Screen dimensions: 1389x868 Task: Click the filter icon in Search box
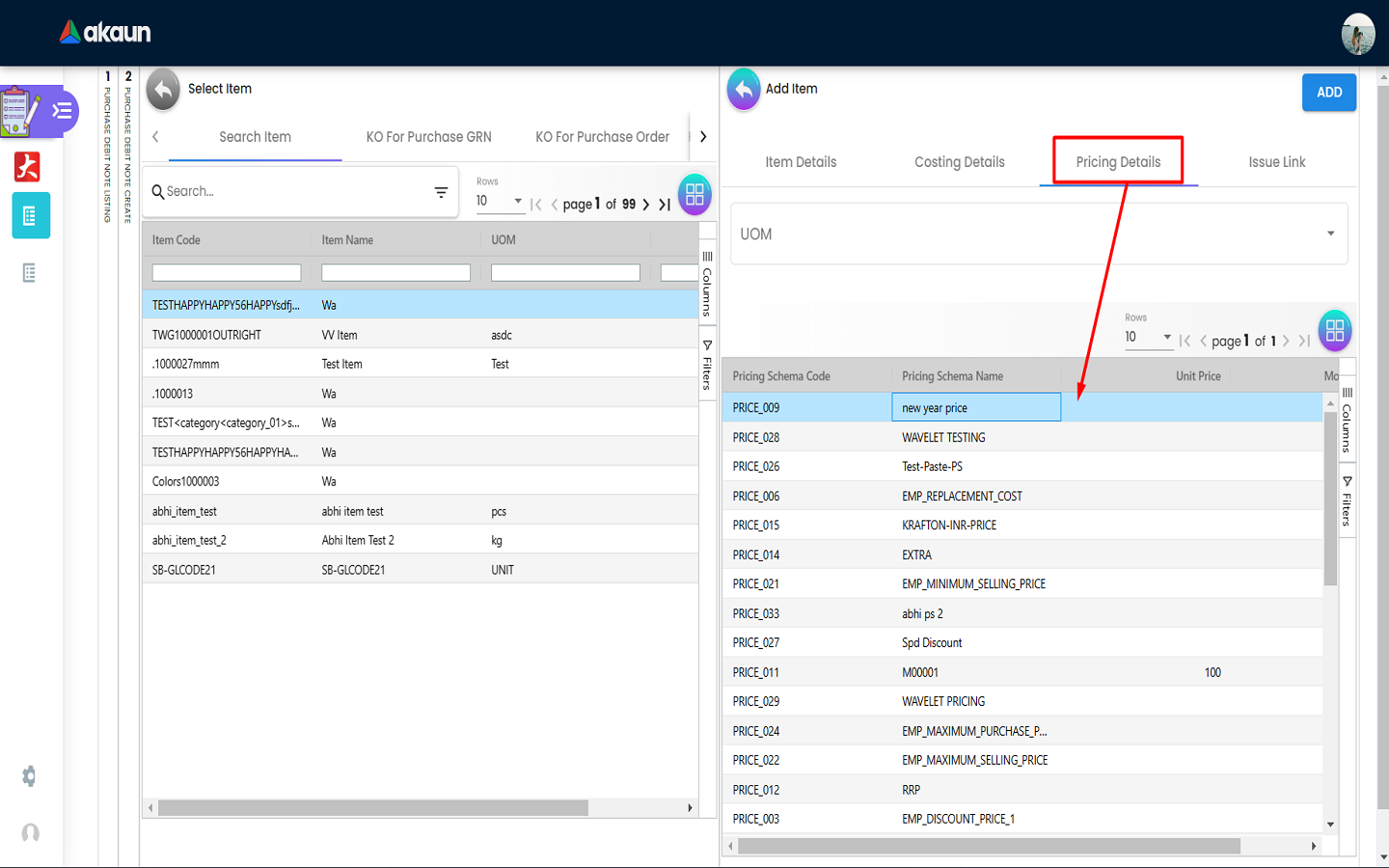click(x=441, y=192)
